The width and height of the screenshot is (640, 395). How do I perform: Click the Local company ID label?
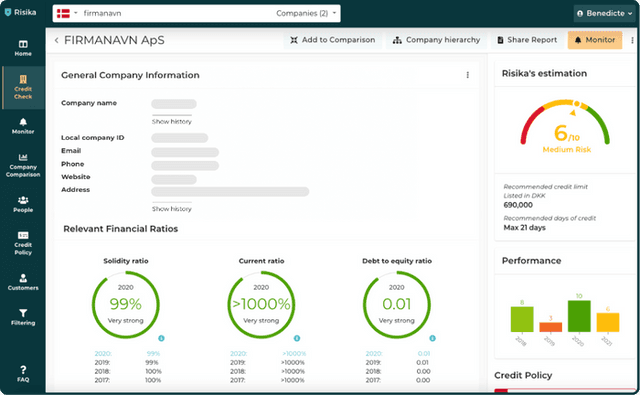click(x=93, y=138)
